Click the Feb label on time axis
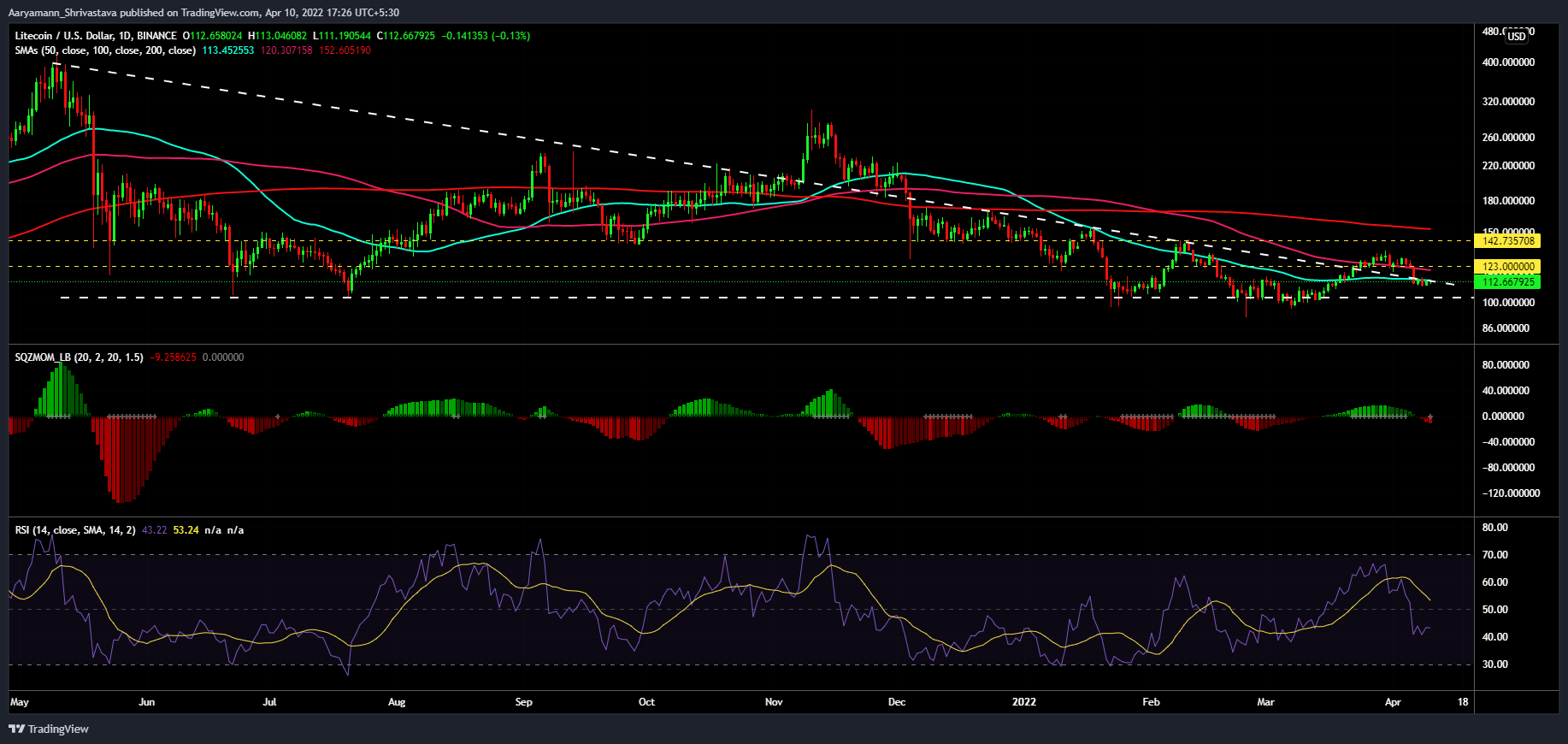Viewport: 1568px width, 744px height. pyautogui.click(x=1152, y=702)
